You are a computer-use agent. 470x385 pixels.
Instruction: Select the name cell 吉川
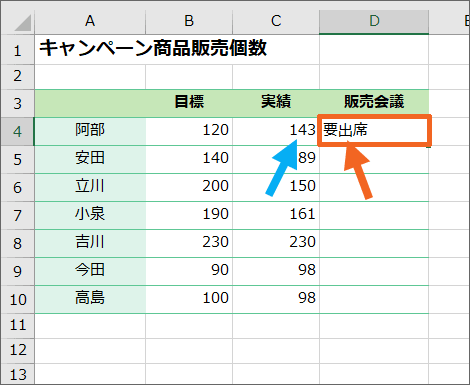point(90,243)
